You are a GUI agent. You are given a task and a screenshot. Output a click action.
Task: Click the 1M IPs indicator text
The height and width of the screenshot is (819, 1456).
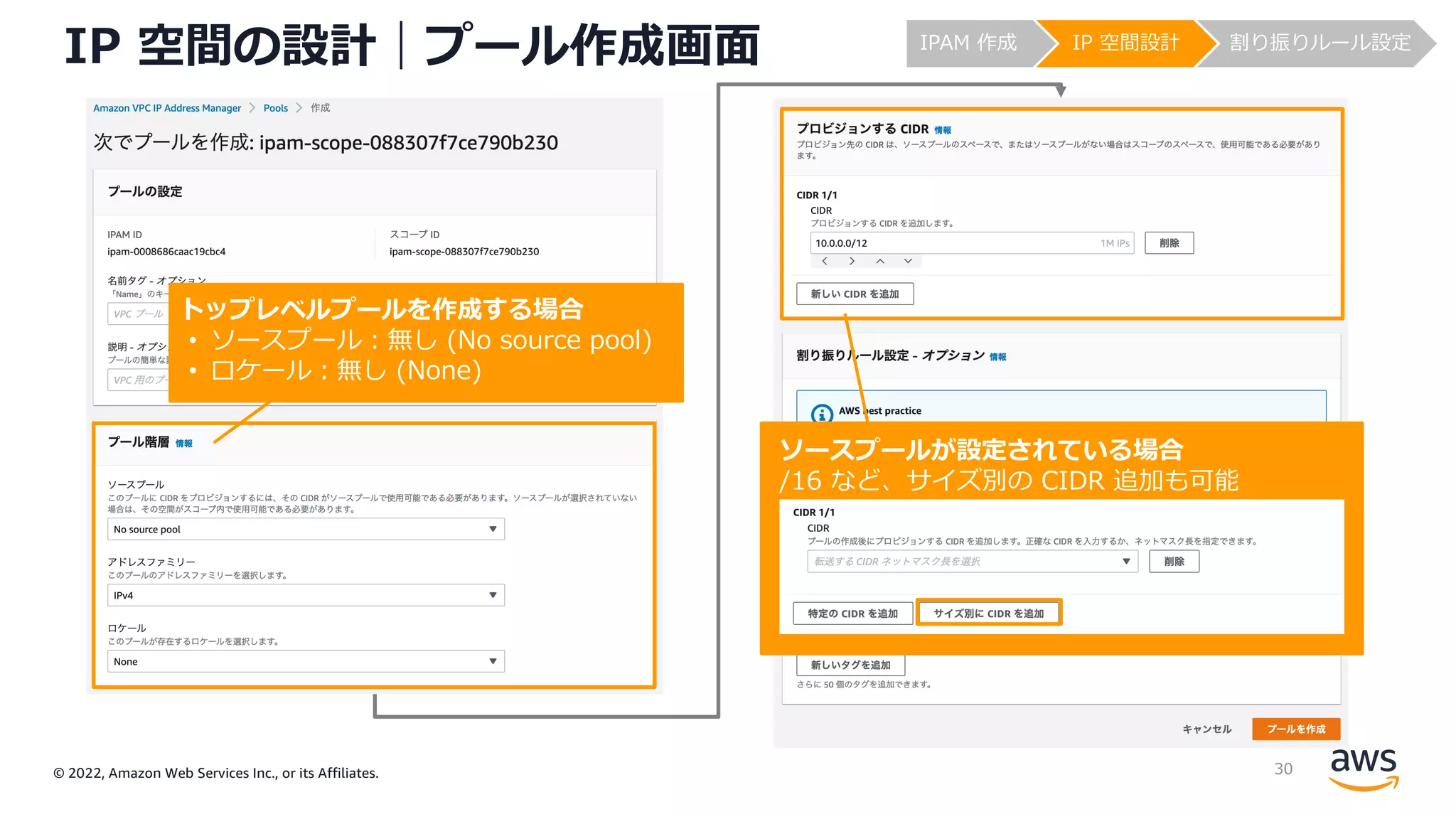(1115, 243)
